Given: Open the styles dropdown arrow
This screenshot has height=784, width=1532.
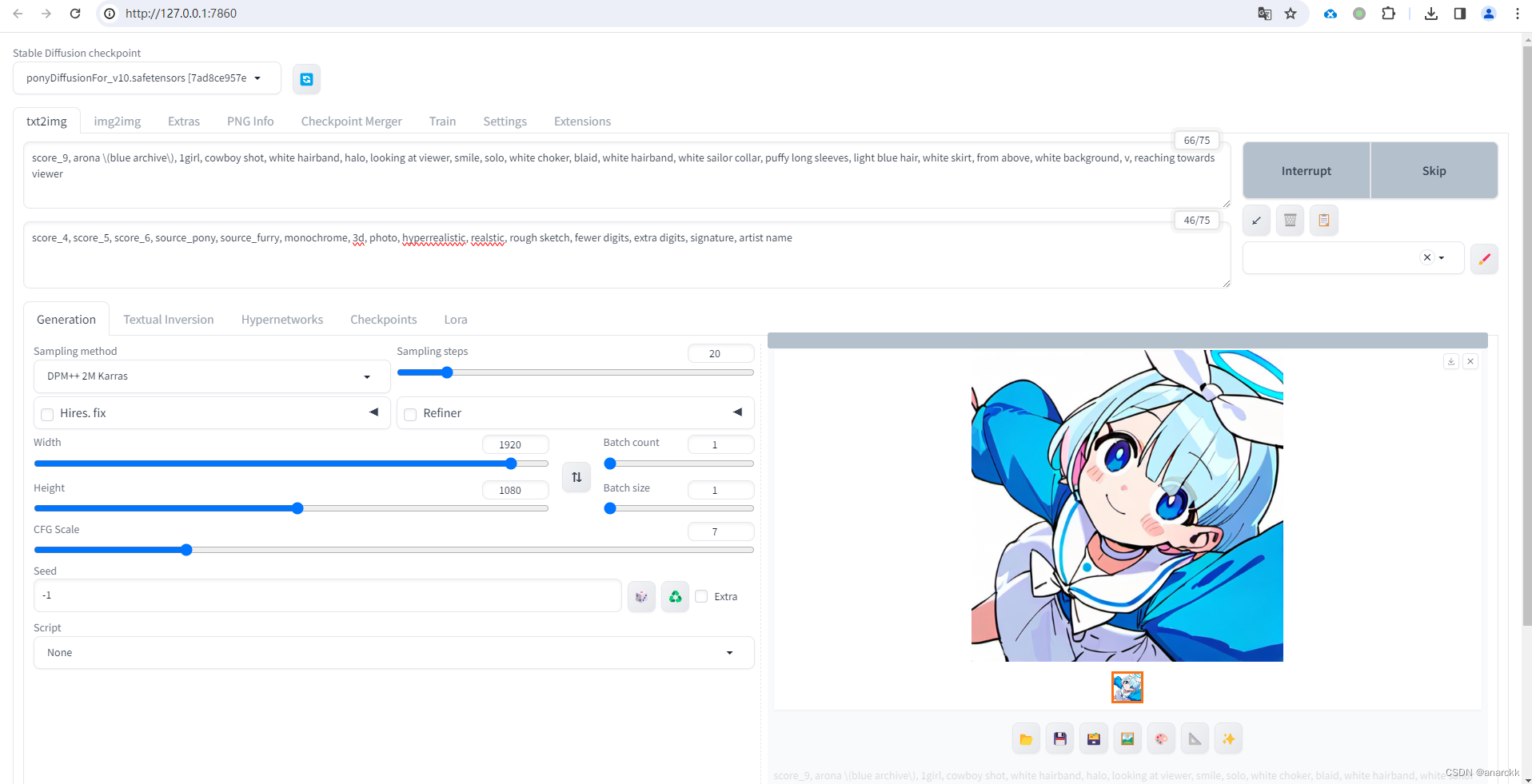Looking at the screenshot, I should [x=1442, y=258].
